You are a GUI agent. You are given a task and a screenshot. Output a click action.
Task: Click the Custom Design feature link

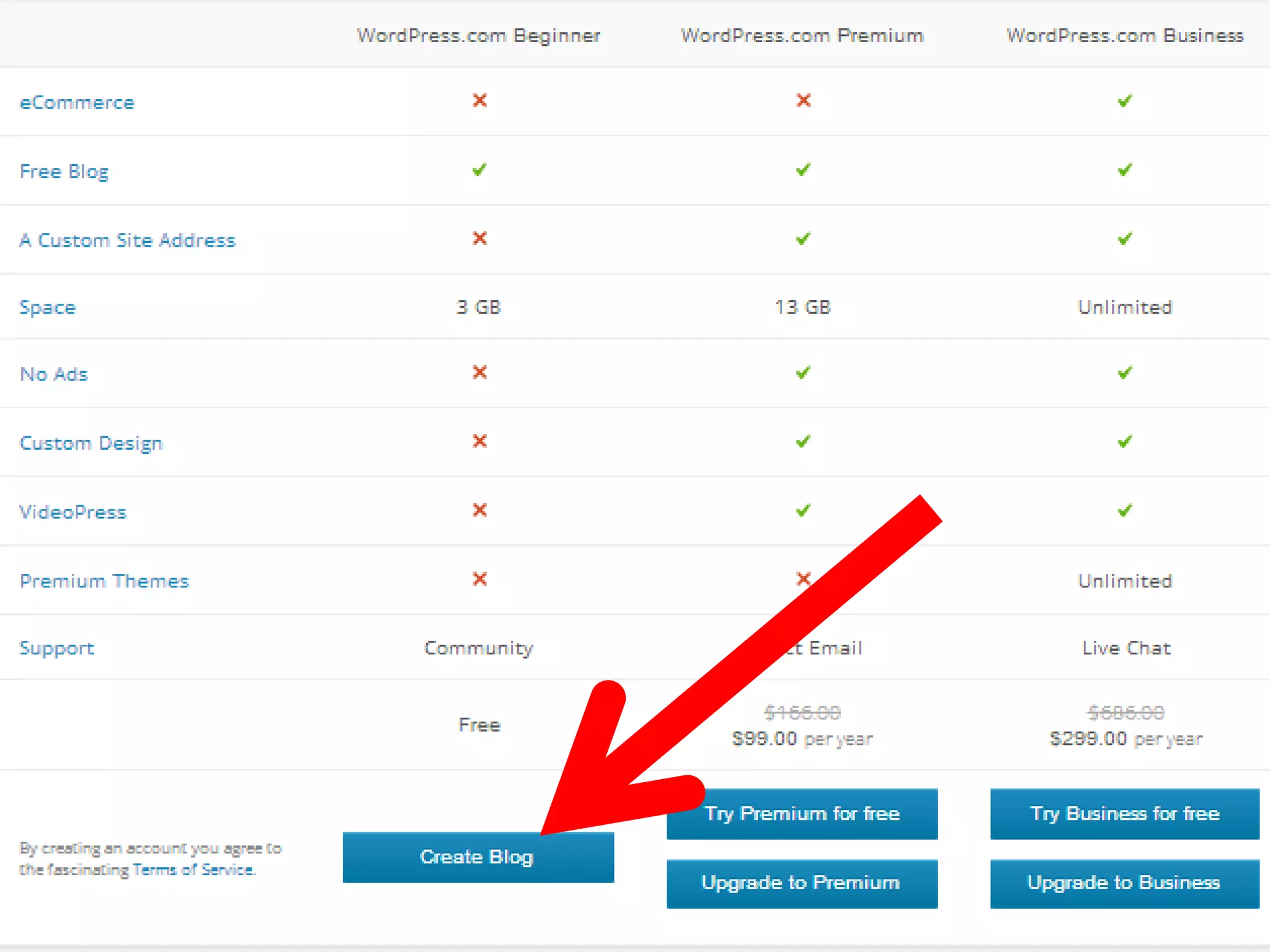[91, 444]
